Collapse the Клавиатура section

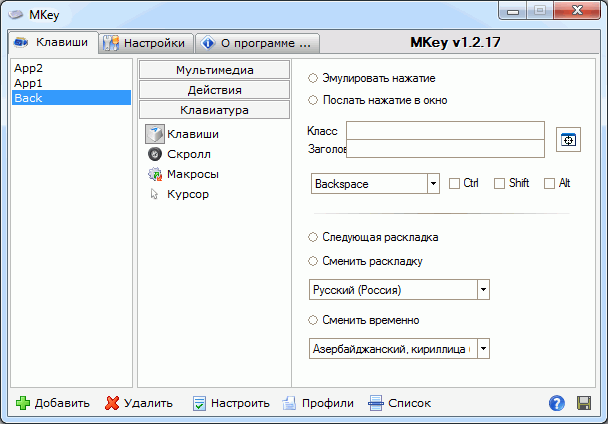pos(214,110)
